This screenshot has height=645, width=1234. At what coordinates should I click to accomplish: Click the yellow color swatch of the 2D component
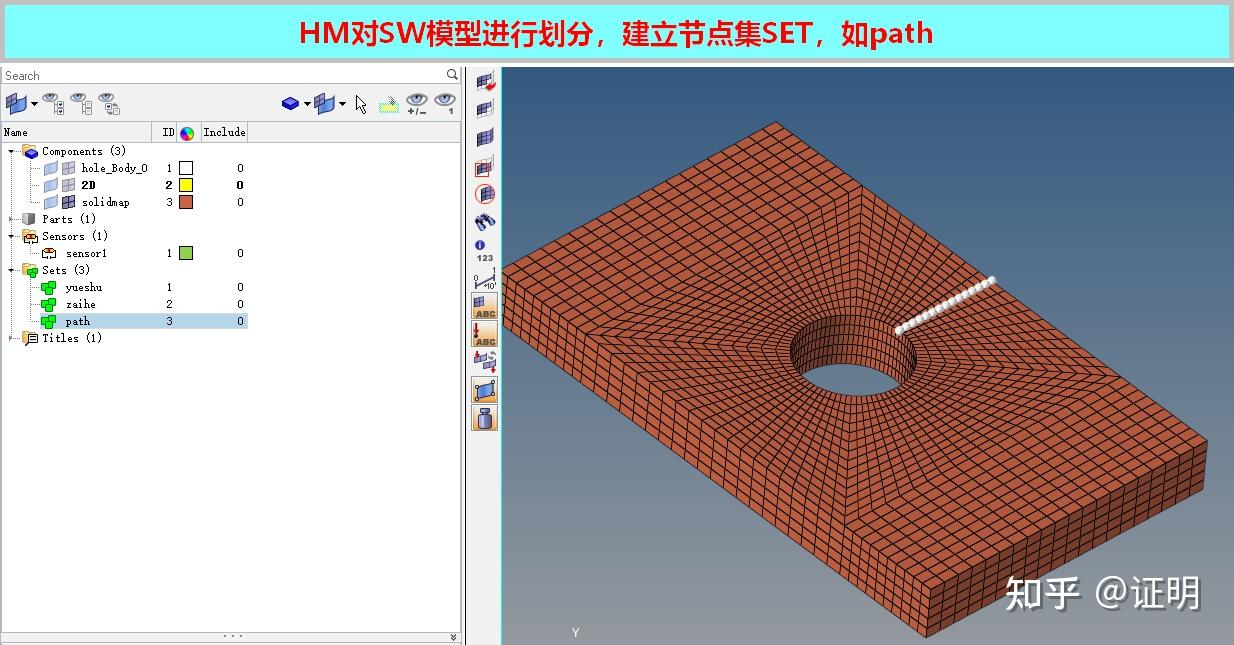[185, 184]
